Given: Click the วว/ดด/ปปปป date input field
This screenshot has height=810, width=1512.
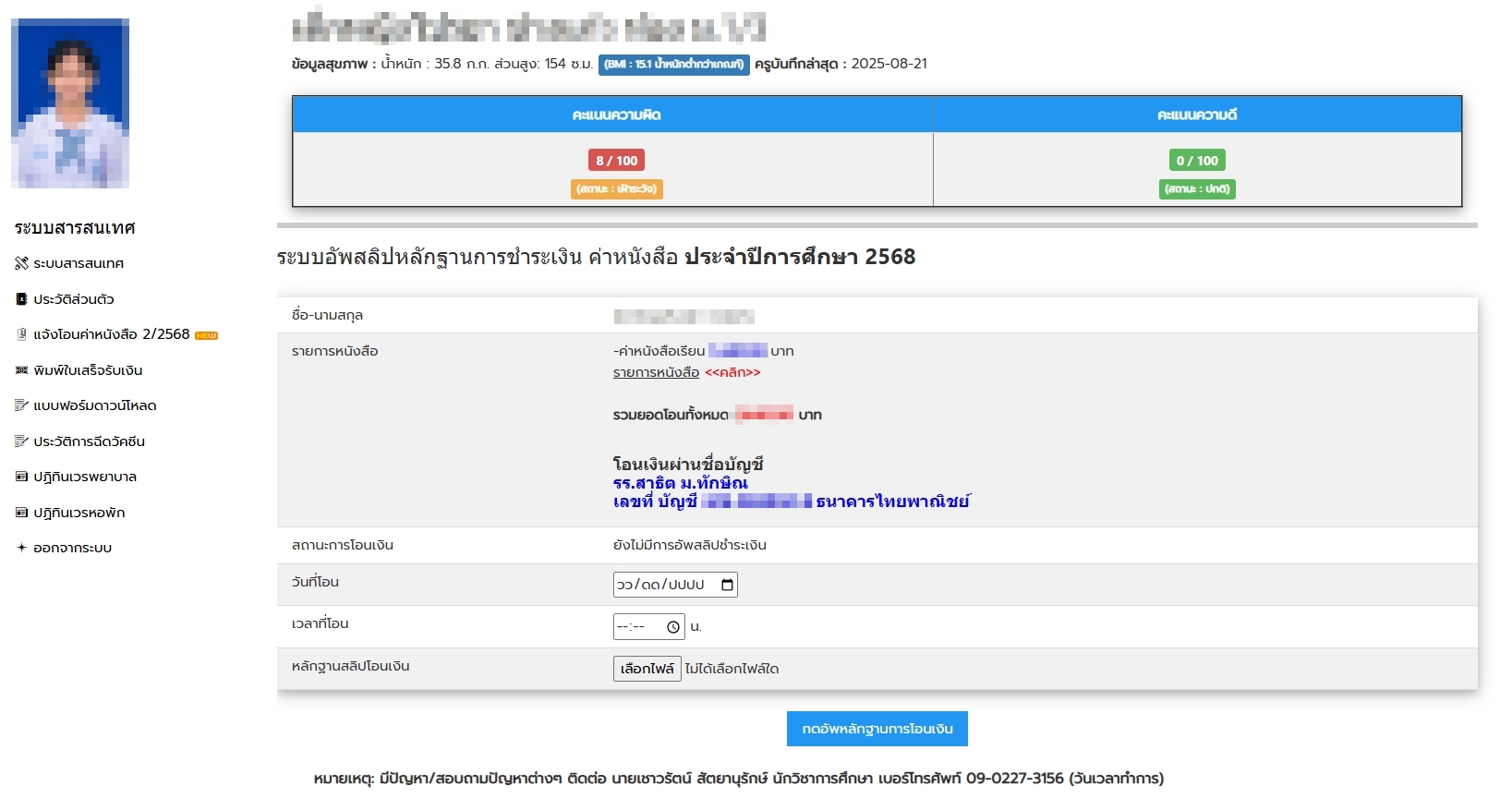Looking at the screenshot, I should pos(661,585).
